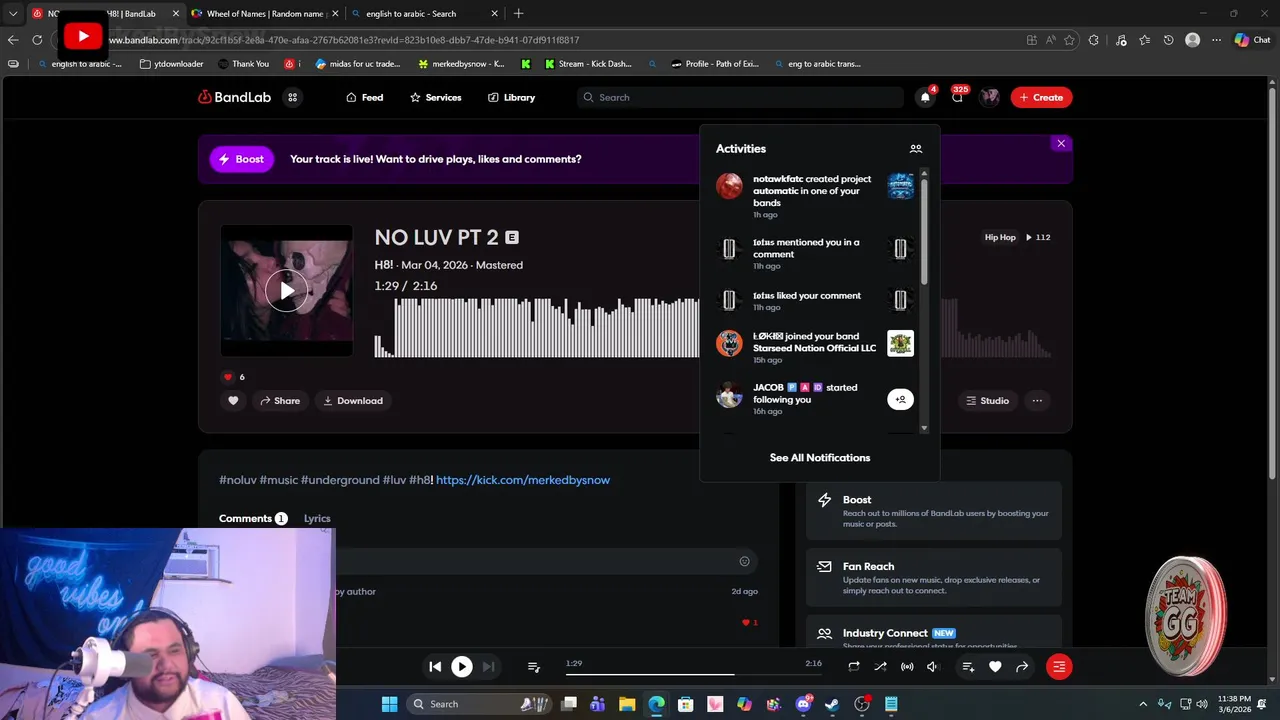Screen dimensions: 1280x720
Task: Toggle the red queue panel button
Action: click(x=1059, y=666)
